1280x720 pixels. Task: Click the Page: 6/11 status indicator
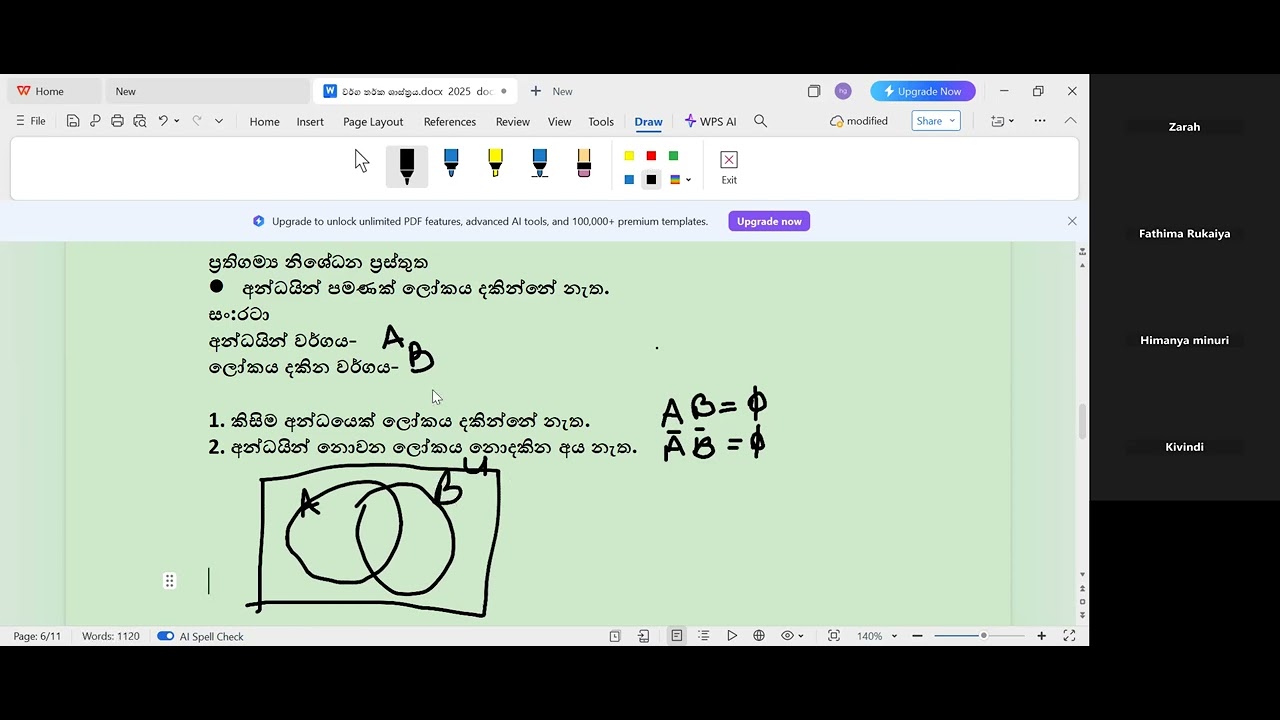click(37, 636)
